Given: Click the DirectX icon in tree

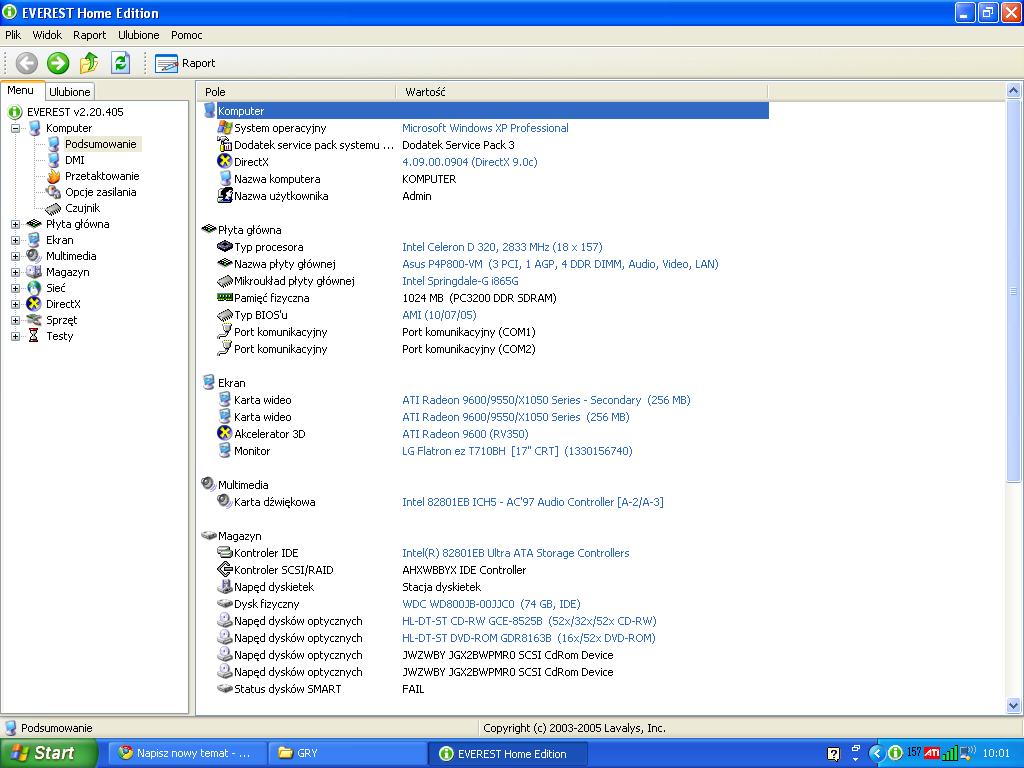Looking at the screenshot, I should pos(34,304).
